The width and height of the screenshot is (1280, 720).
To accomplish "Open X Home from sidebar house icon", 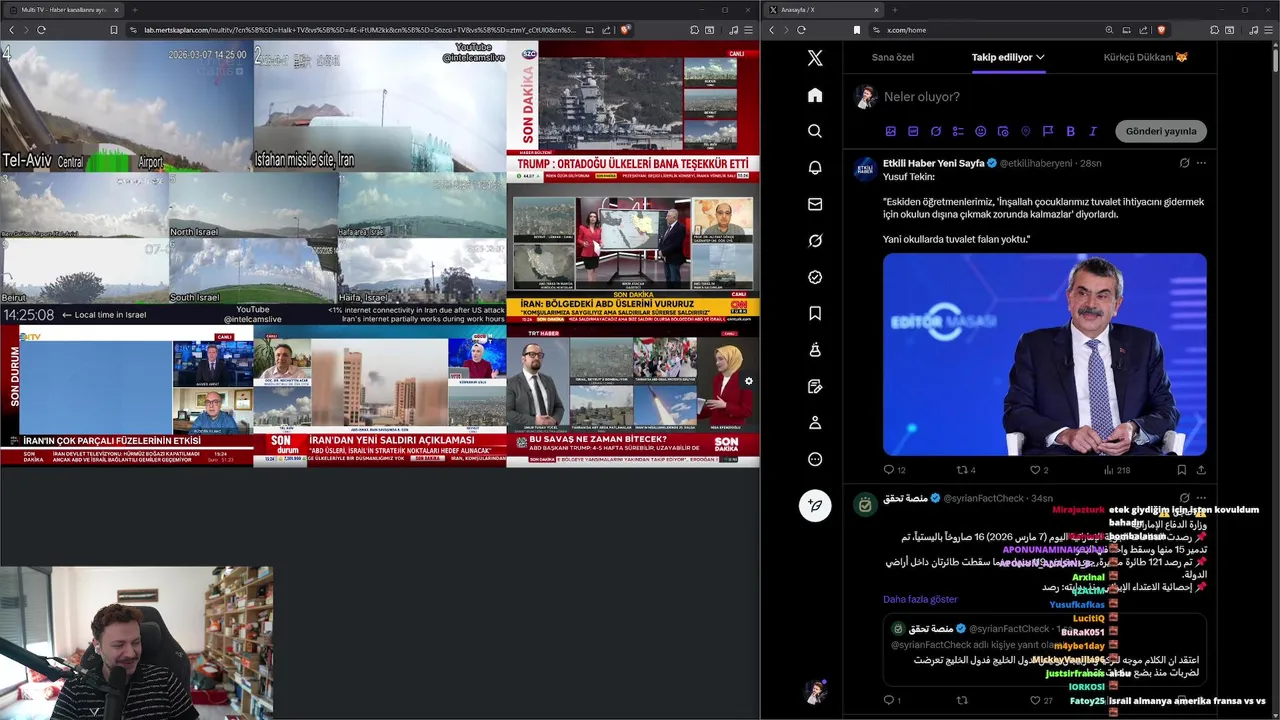I will (815, 95).
